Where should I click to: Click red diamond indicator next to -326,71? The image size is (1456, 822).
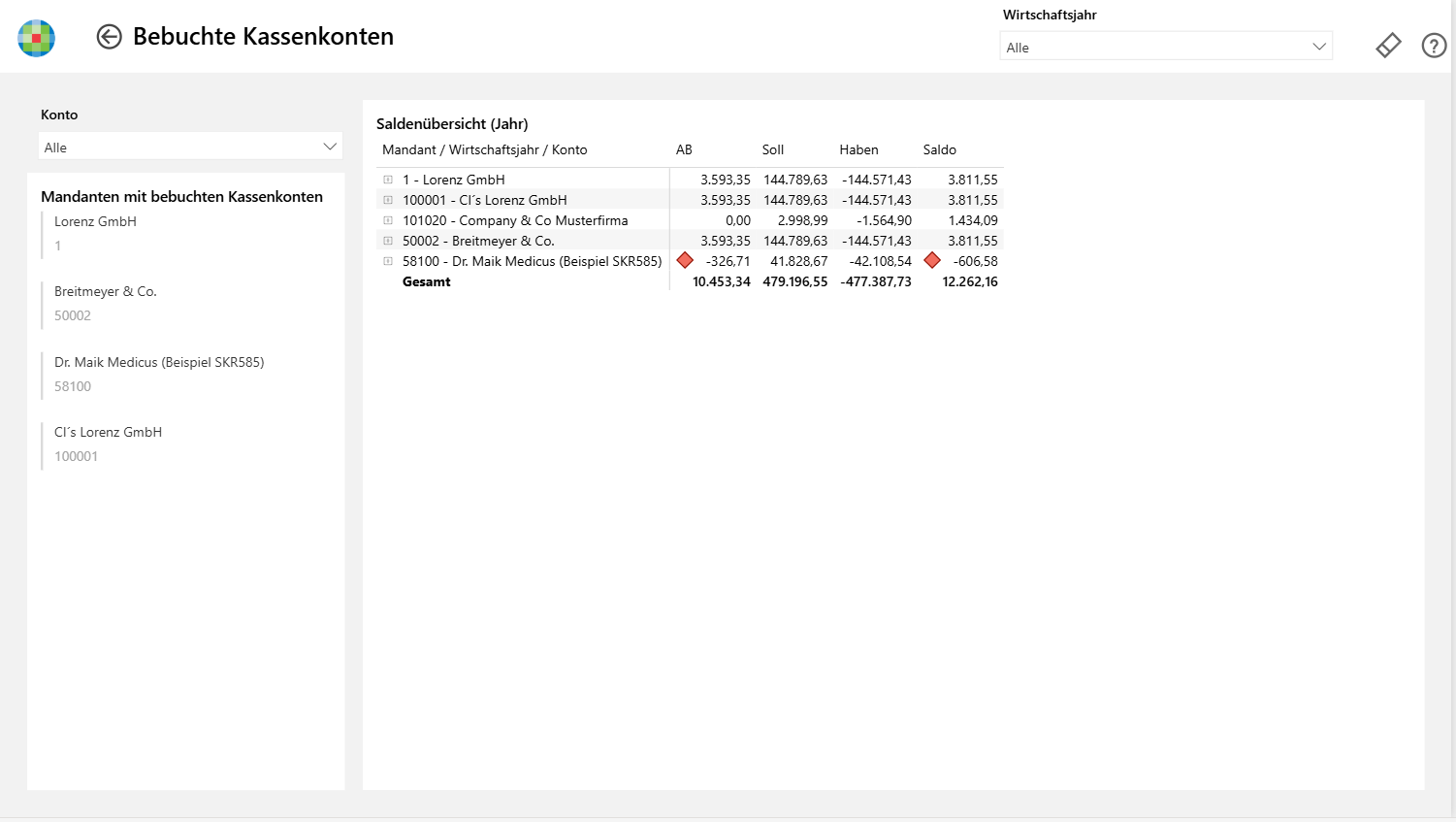tap(685, 260)
